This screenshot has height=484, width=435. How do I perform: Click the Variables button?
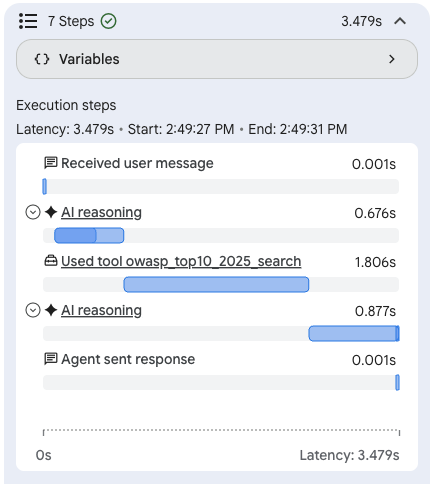[x=217, y=59]
